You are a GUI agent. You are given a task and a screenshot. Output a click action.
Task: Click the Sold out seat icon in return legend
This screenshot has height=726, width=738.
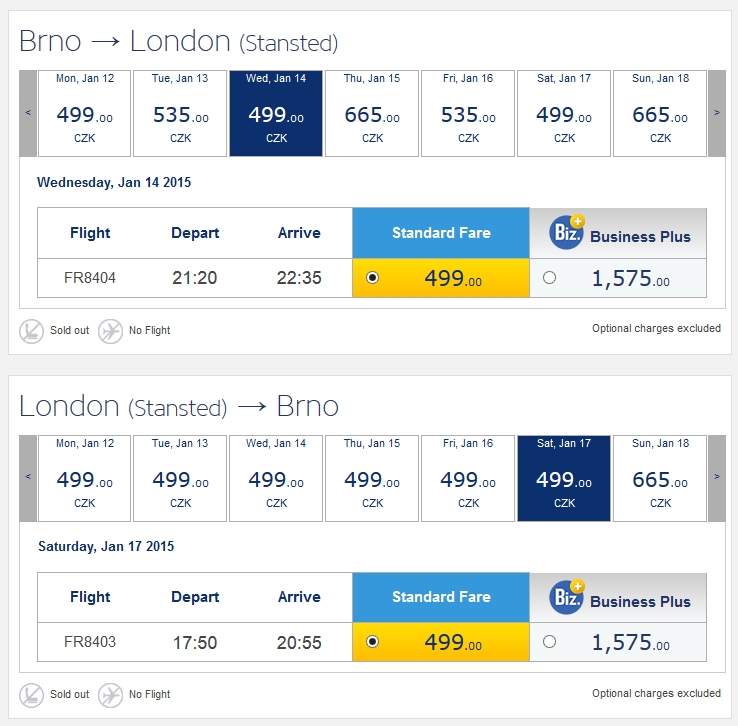[x=31, y=695]
